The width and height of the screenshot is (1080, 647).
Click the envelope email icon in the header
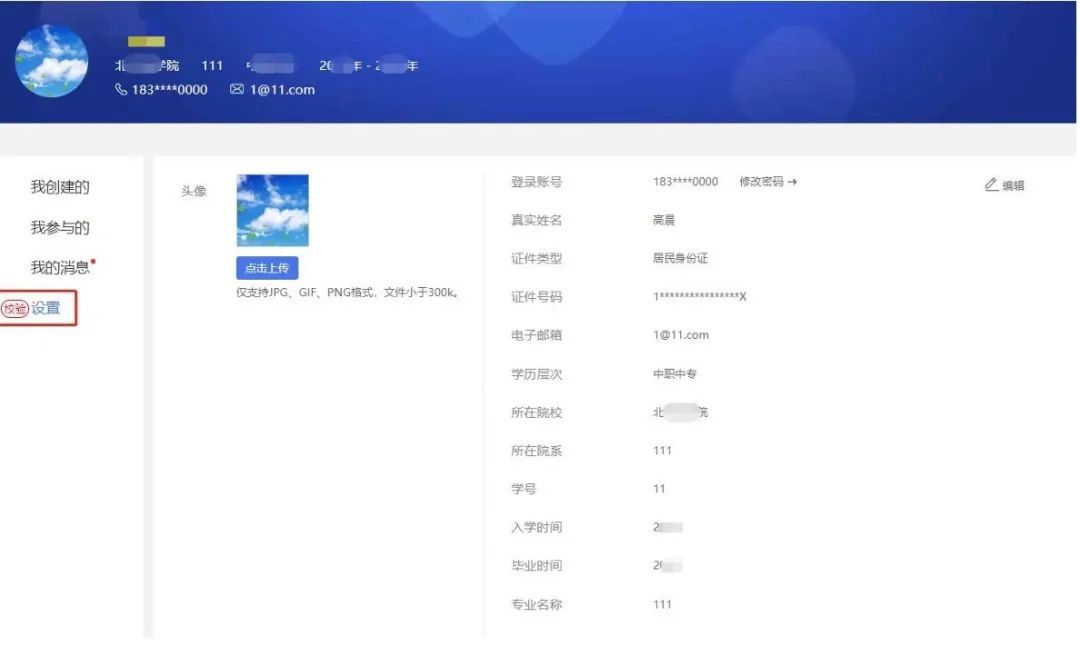pos(237,89)
